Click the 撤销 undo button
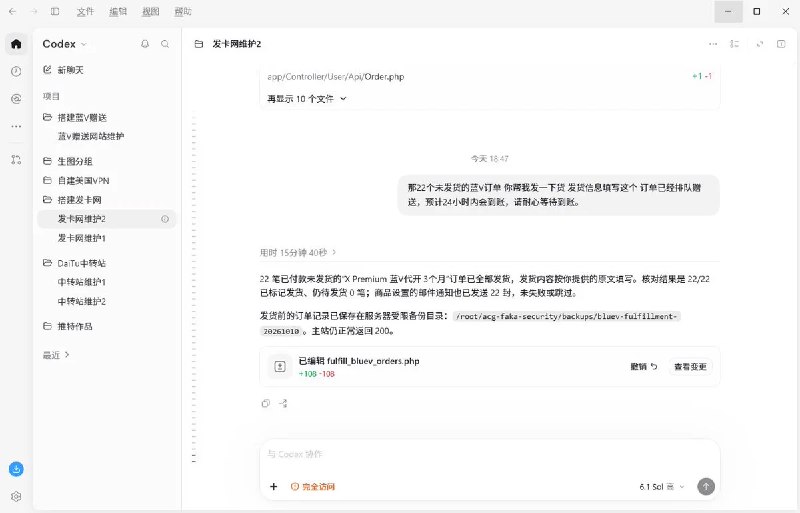This screenshot has width=800, height=513. (644, 367)
